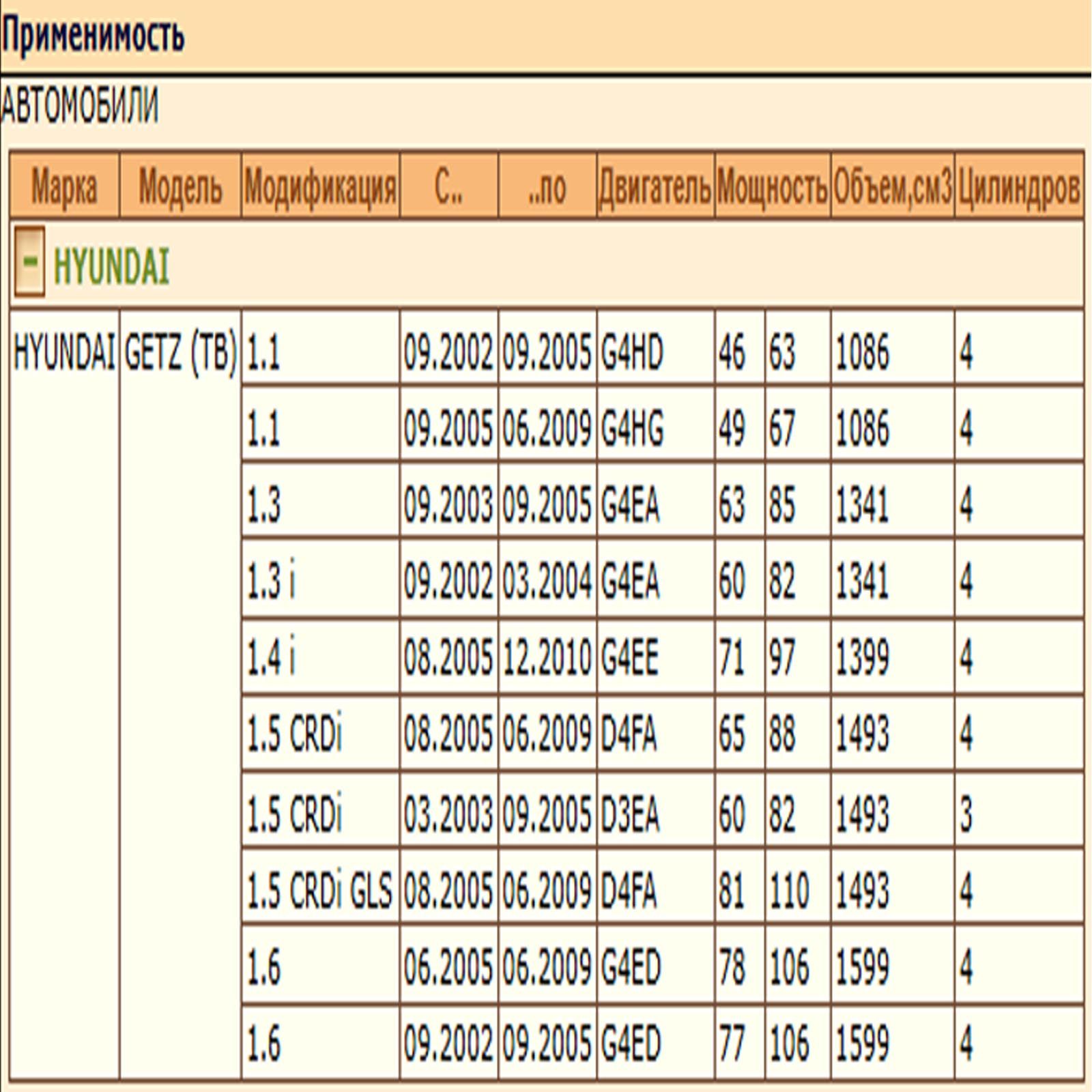Select power value 88
The image size is (1092, 1092).
797,734
